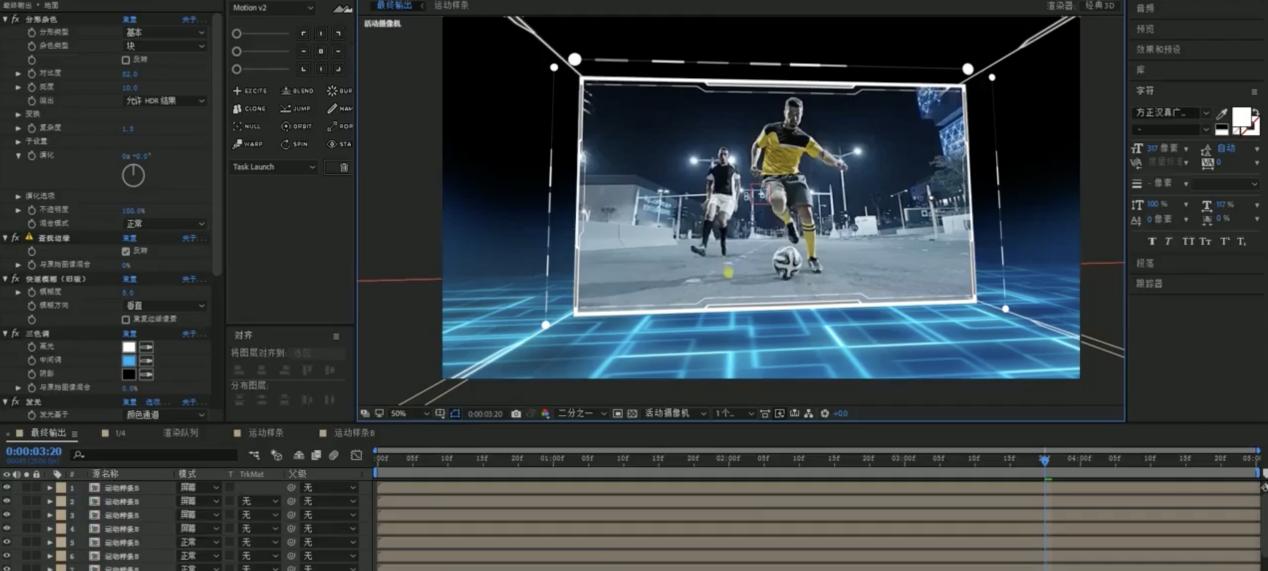Hide layer 1 using its eye icon
Viewport: 1268px width, 571px height.
pos(7,488)
